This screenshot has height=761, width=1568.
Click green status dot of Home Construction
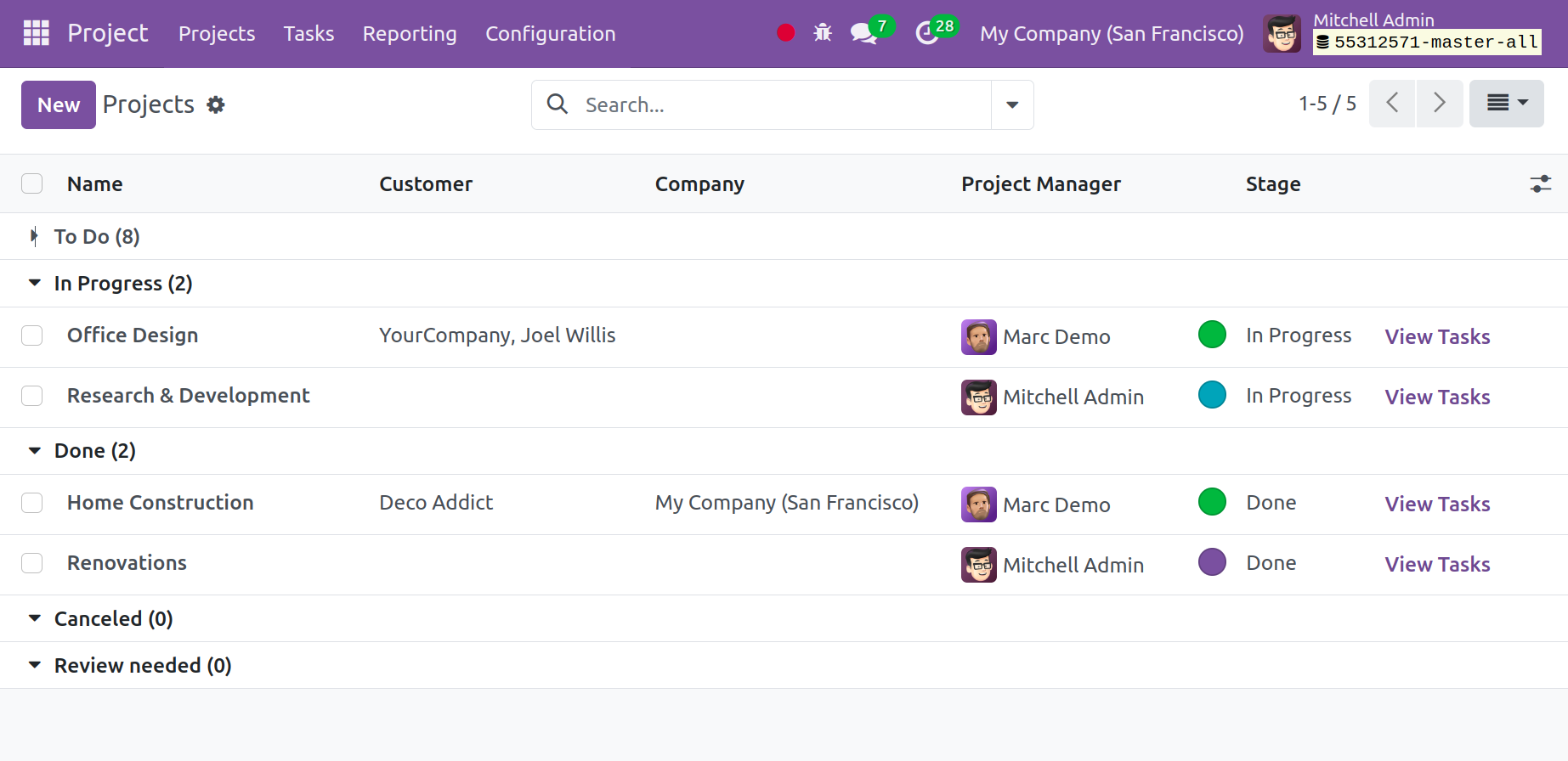(x=1212, y=502)
